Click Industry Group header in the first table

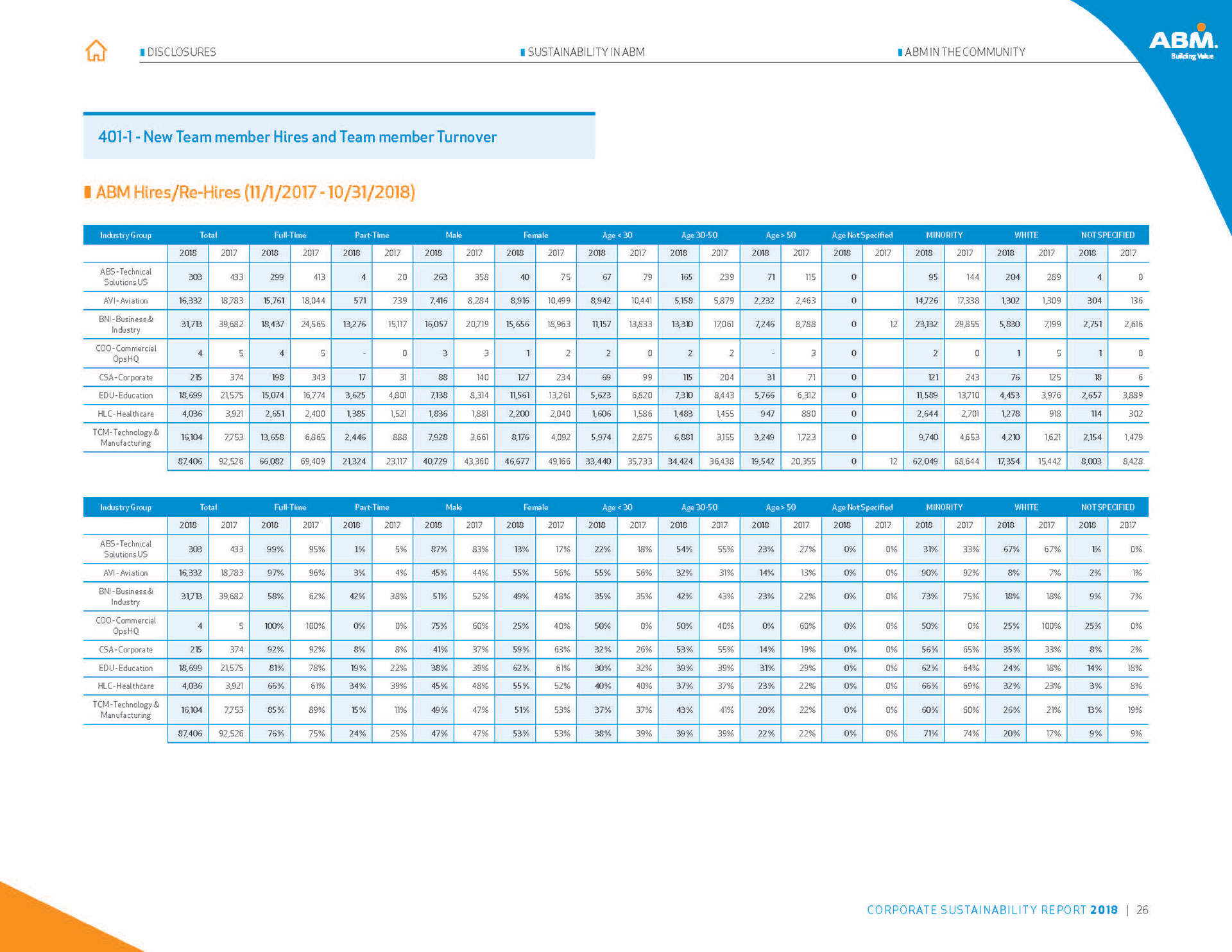pos(126,235)
